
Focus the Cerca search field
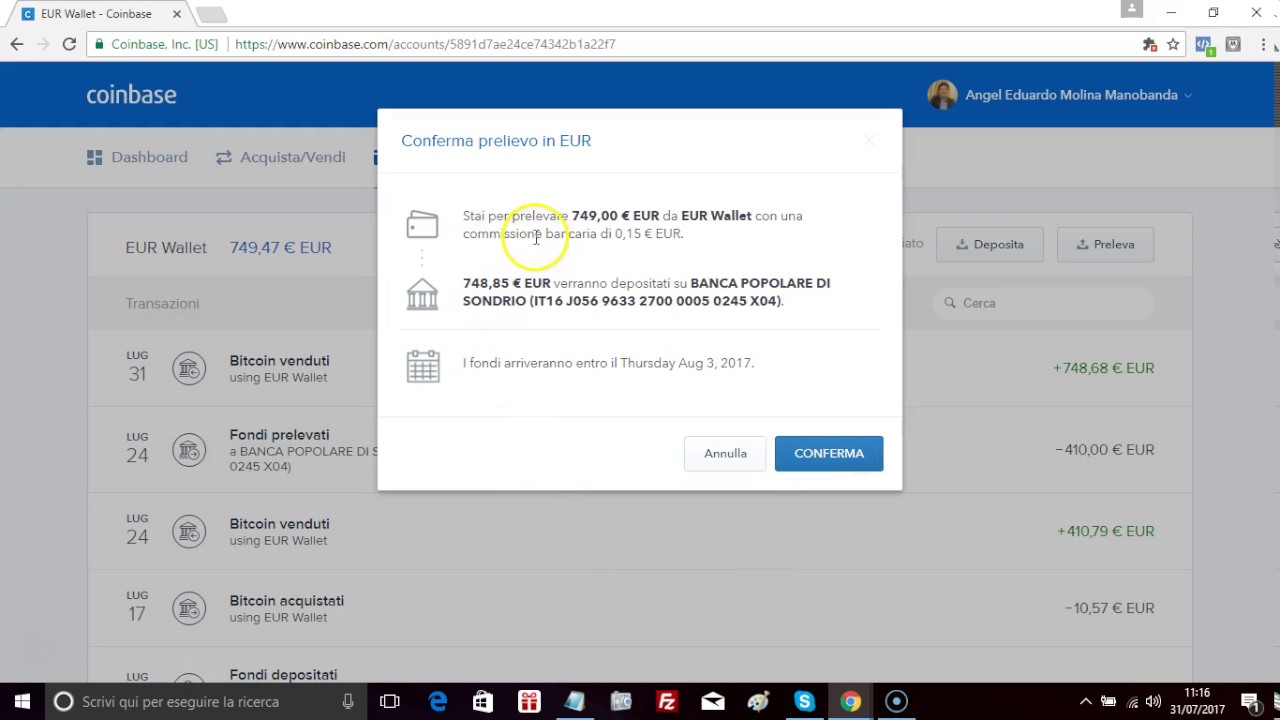click(x=1043, y=303)
